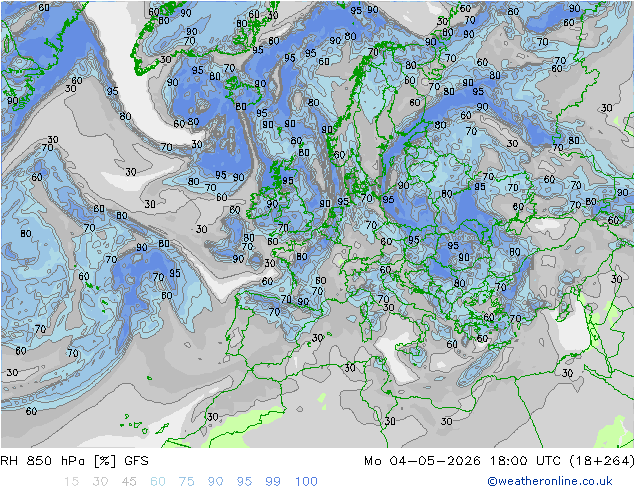Click the 90 value in the bottom color legend
This screenshot has width=634, height=490.
tap(216, 481)
